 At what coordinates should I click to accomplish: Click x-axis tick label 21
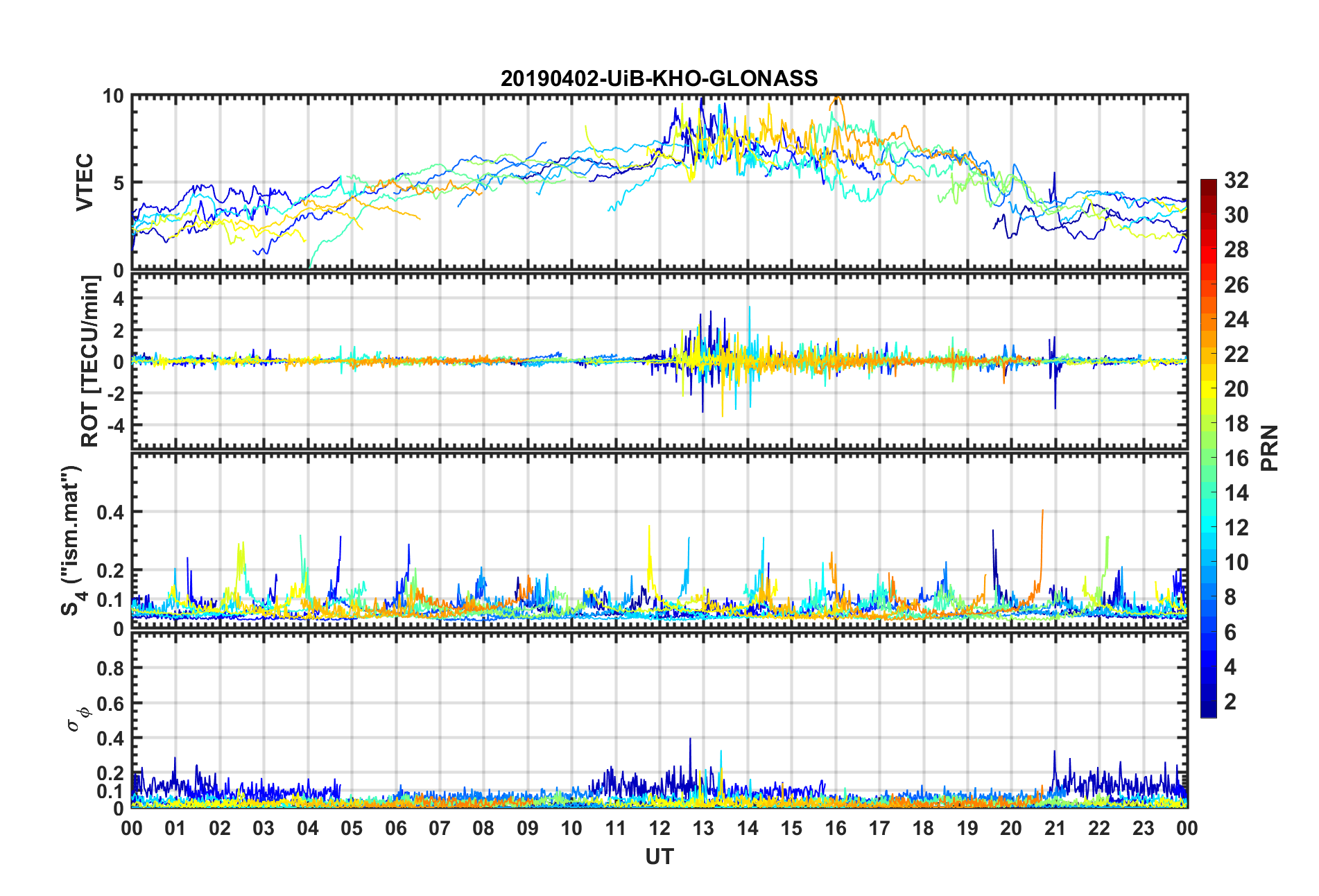pos(1055,828)
